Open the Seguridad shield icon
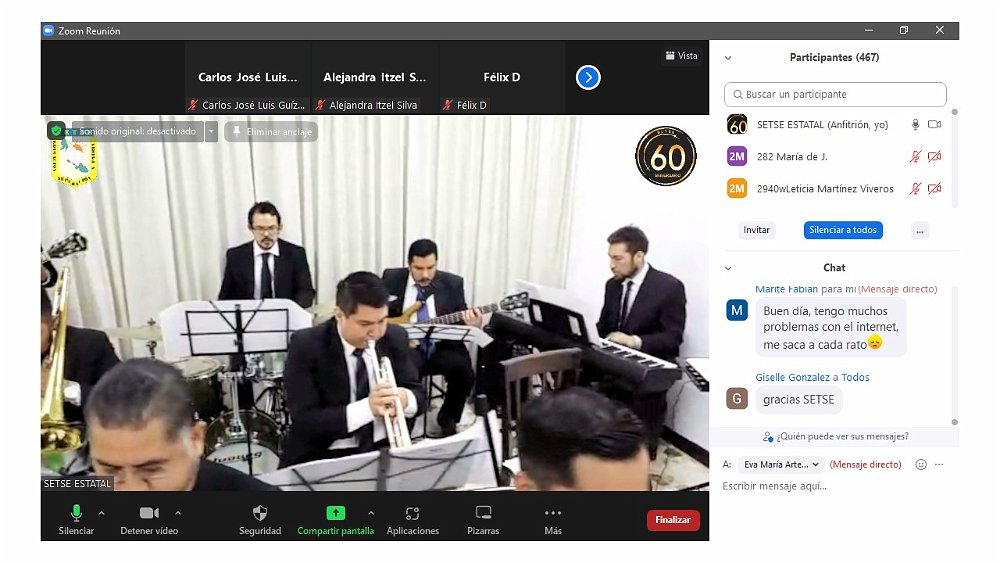 (260, 513)
